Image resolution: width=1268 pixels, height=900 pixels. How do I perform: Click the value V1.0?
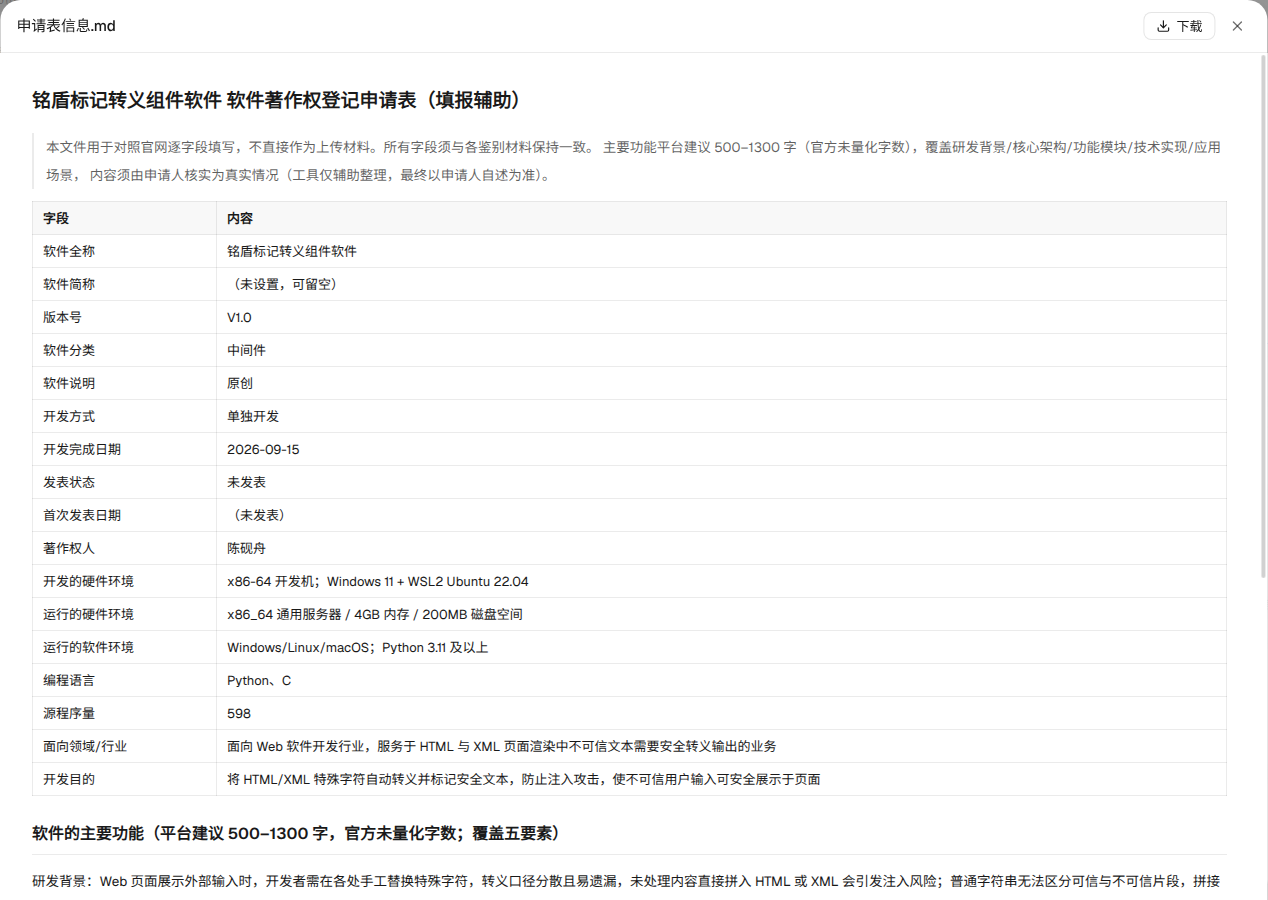pos(240,317)
